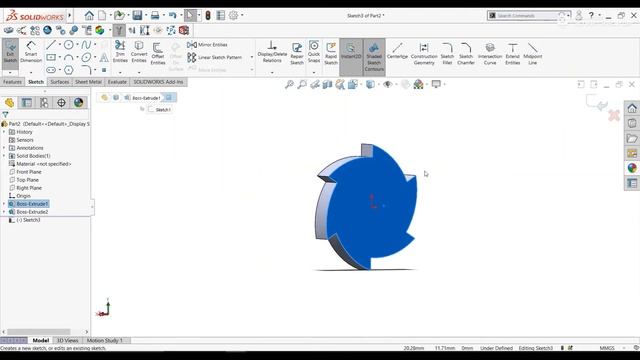640x360 pixels.
Task: Click Extend Entities tool
Action: (512, 53)
